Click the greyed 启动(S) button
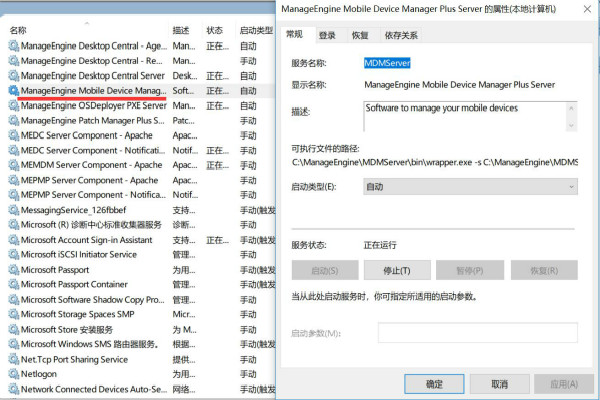The width and height of the screenshot is (600, 400). coord(325,271)
